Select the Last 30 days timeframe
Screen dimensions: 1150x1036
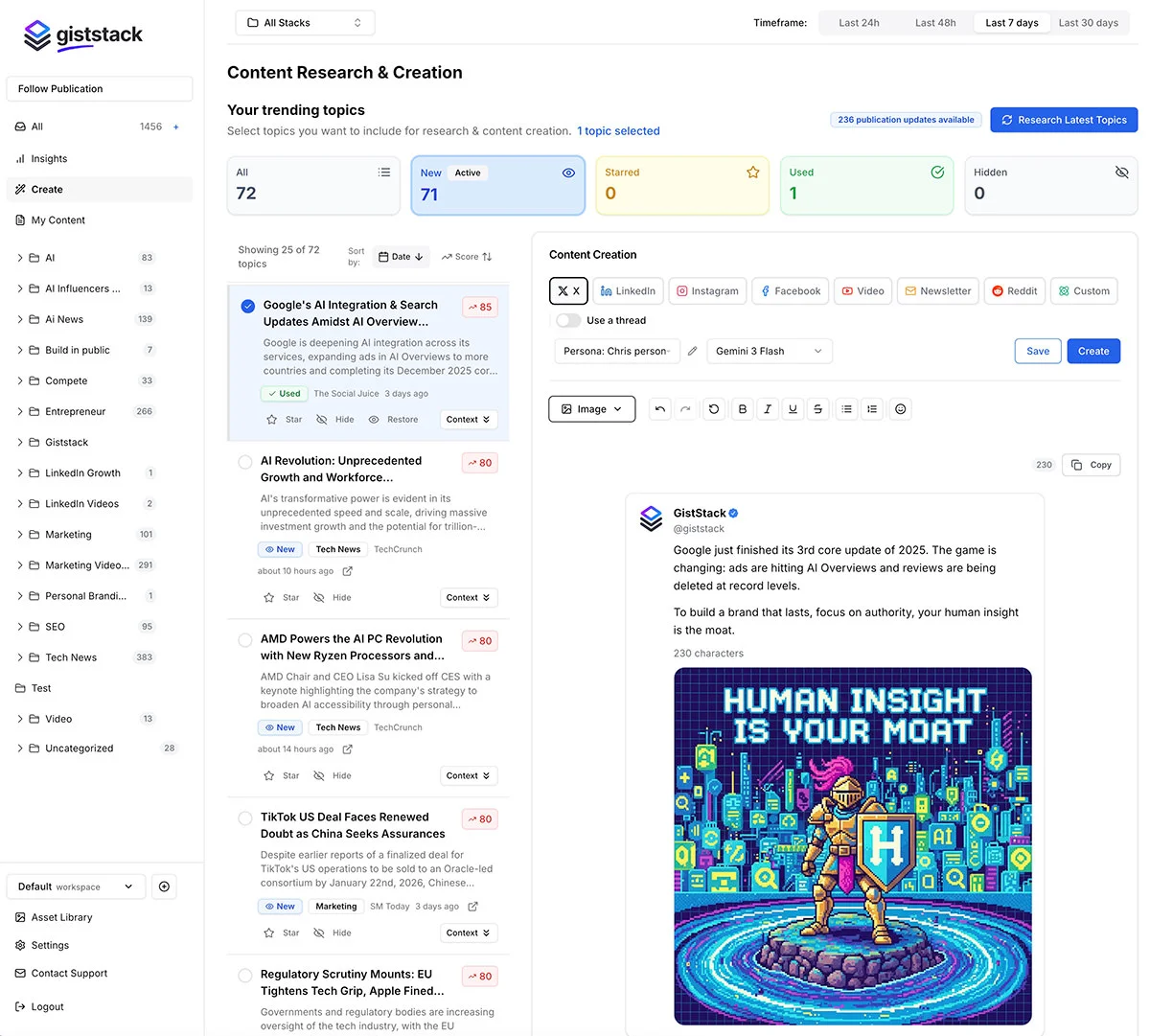[1088, 23]
